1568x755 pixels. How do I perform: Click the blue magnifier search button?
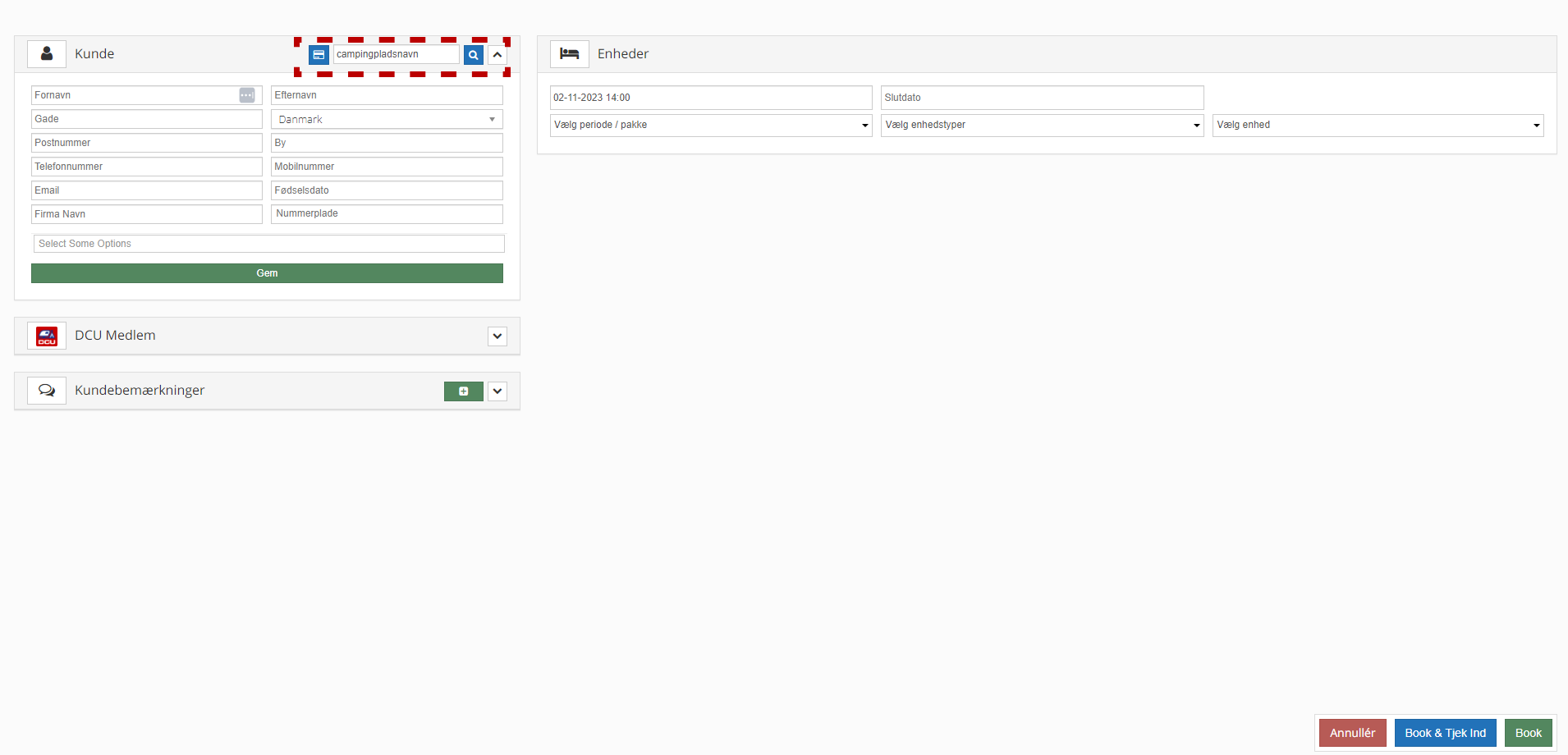pos(473,55)
